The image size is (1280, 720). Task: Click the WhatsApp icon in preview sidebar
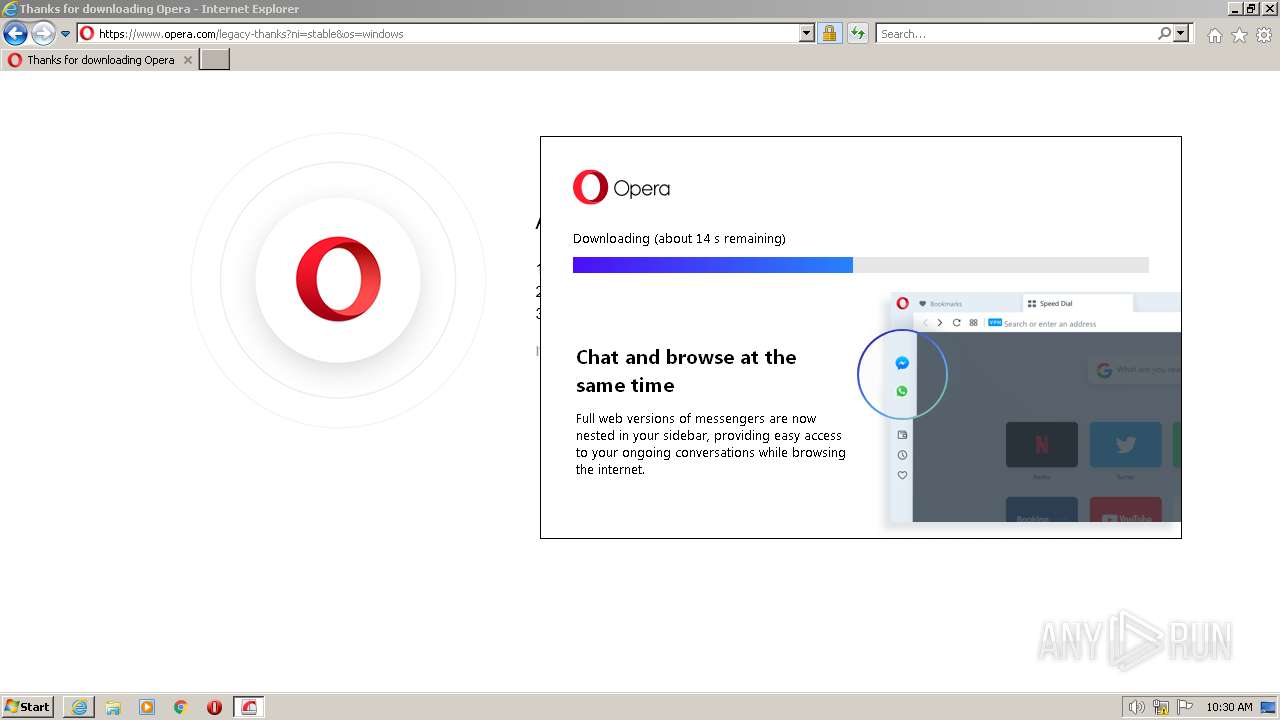tap(902, 391)
